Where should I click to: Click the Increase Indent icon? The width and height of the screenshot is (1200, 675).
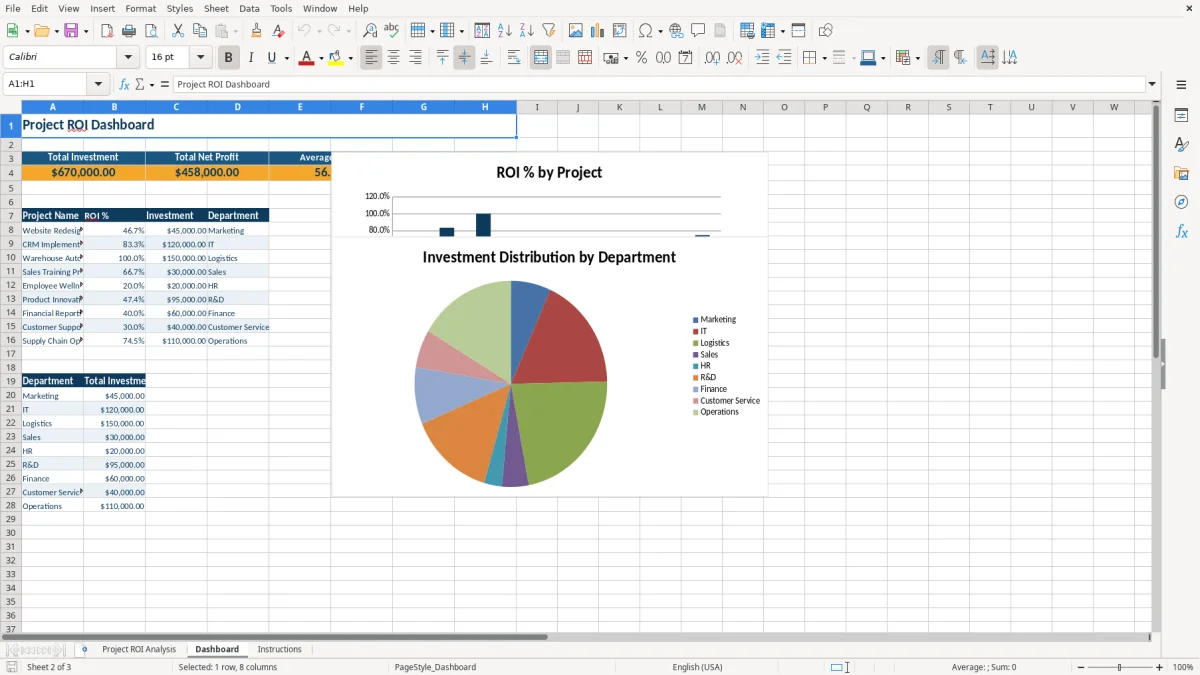pos(762,58)
